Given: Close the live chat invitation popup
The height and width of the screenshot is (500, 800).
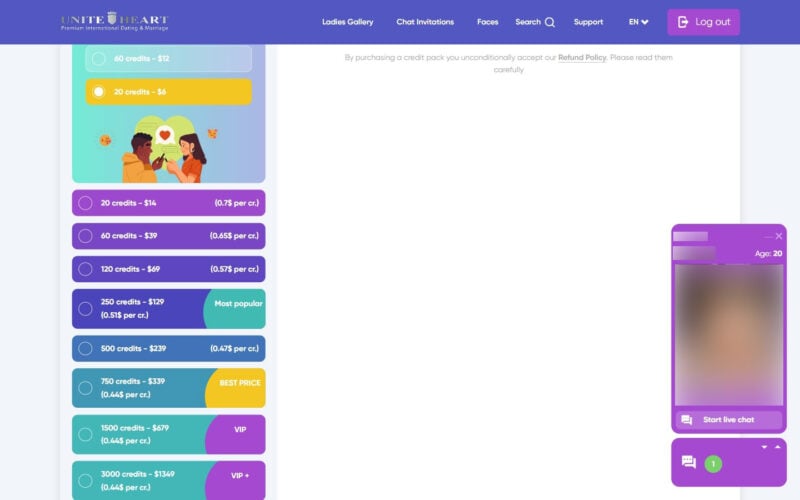Looking at the screenshot, I should (779, 236).
